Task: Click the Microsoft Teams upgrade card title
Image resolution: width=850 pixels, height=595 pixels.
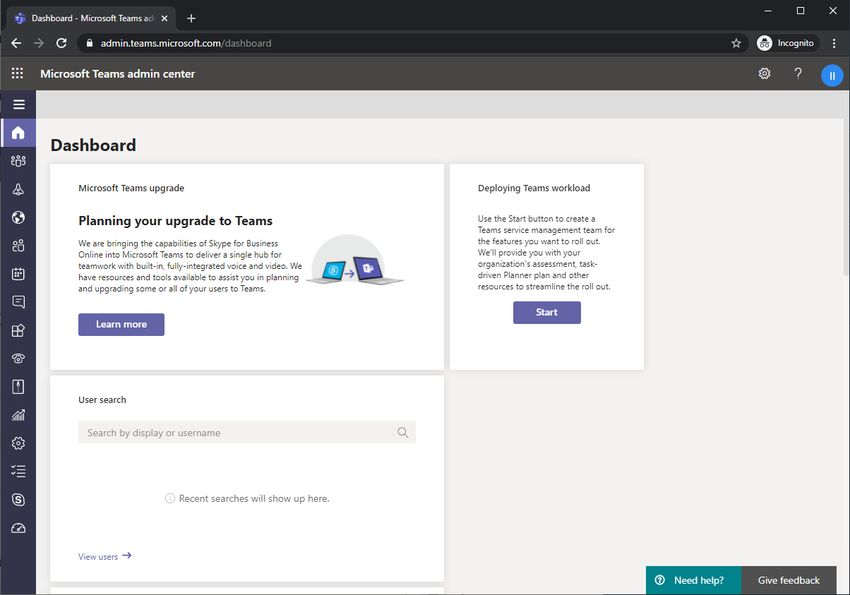Action: click(131, 188)
